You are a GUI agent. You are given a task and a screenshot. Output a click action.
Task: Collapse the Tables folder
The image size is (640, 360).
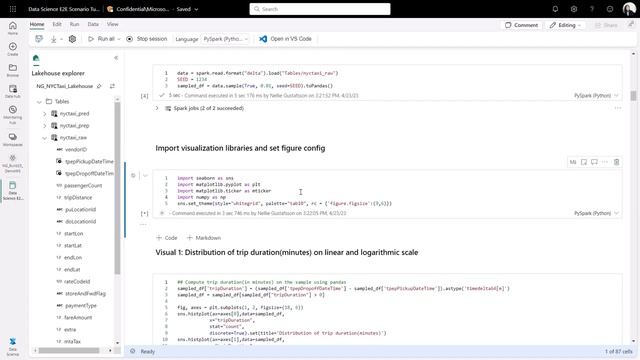(x=39, y=102)
